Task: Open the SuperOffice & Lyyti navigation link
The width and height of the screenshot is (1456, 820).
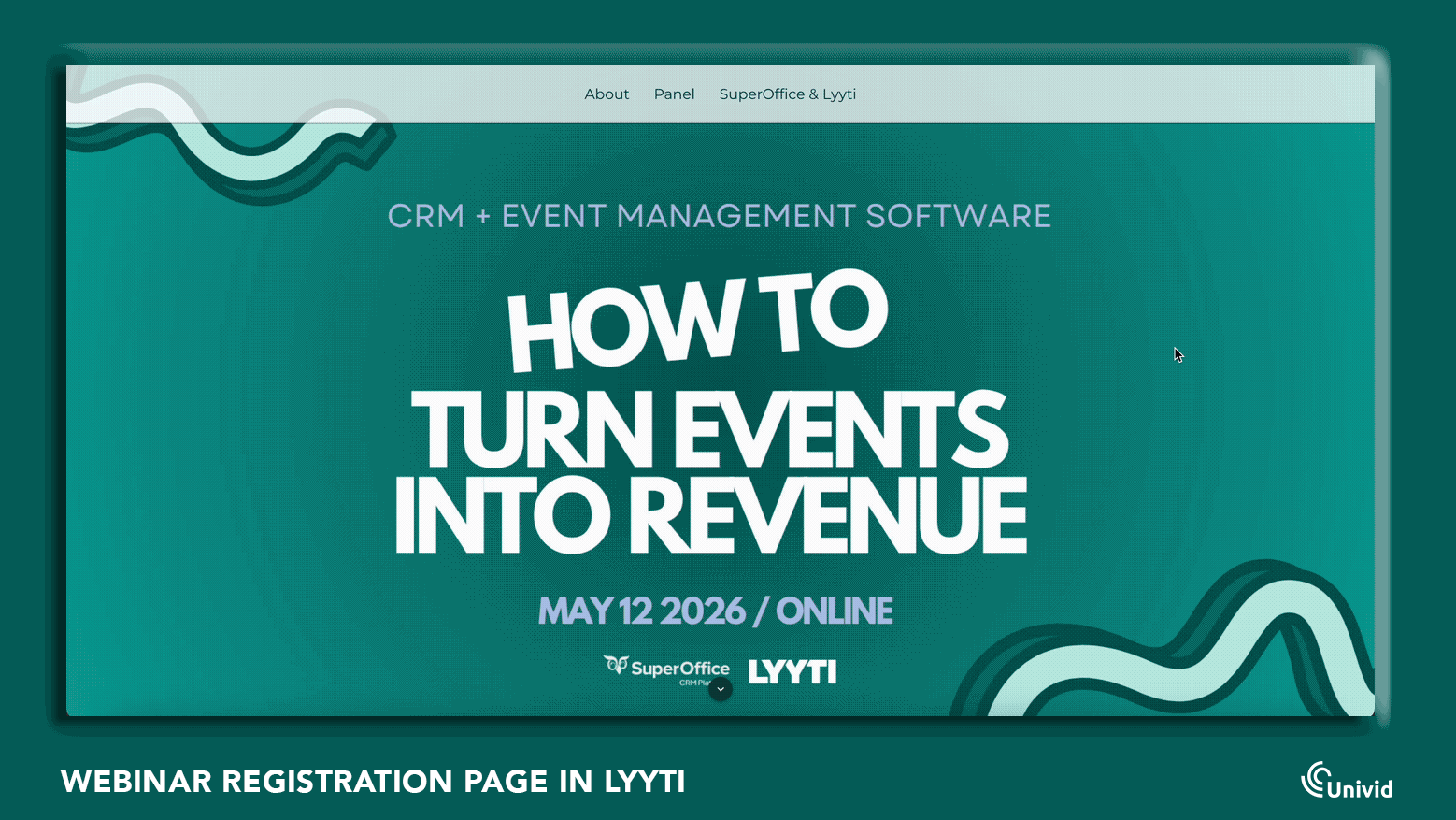Action: pos(788,94)
